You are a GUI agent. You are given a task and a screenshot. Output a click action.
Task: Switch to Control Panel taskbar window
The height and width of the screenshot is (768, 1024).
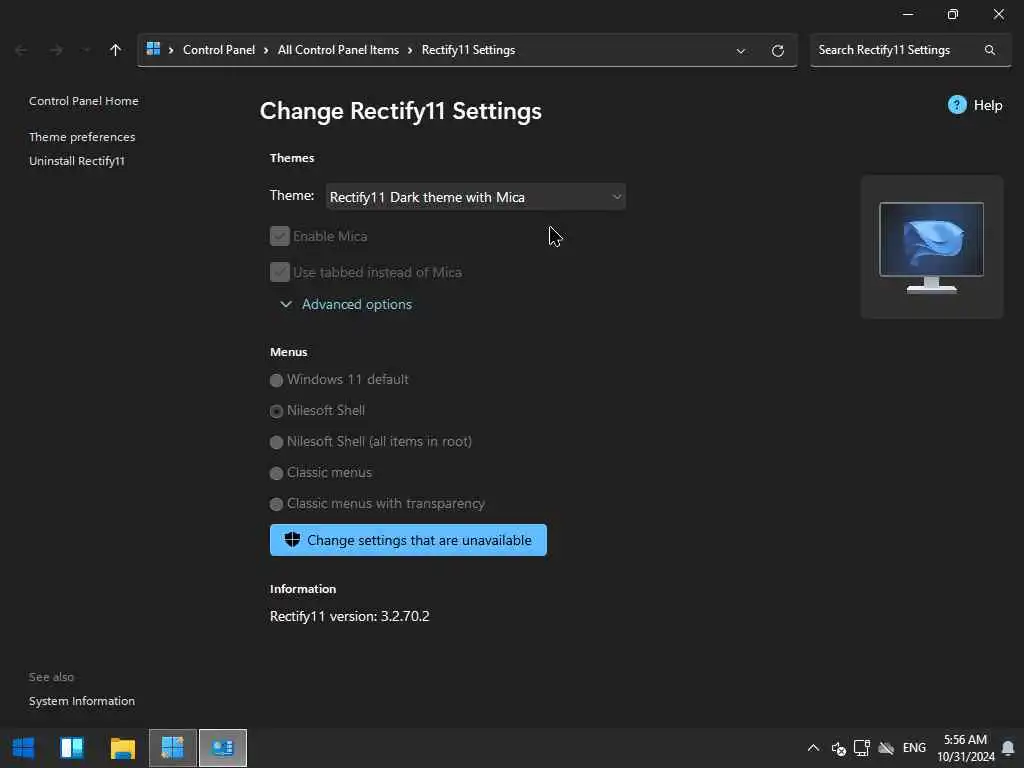coord(223,748)
